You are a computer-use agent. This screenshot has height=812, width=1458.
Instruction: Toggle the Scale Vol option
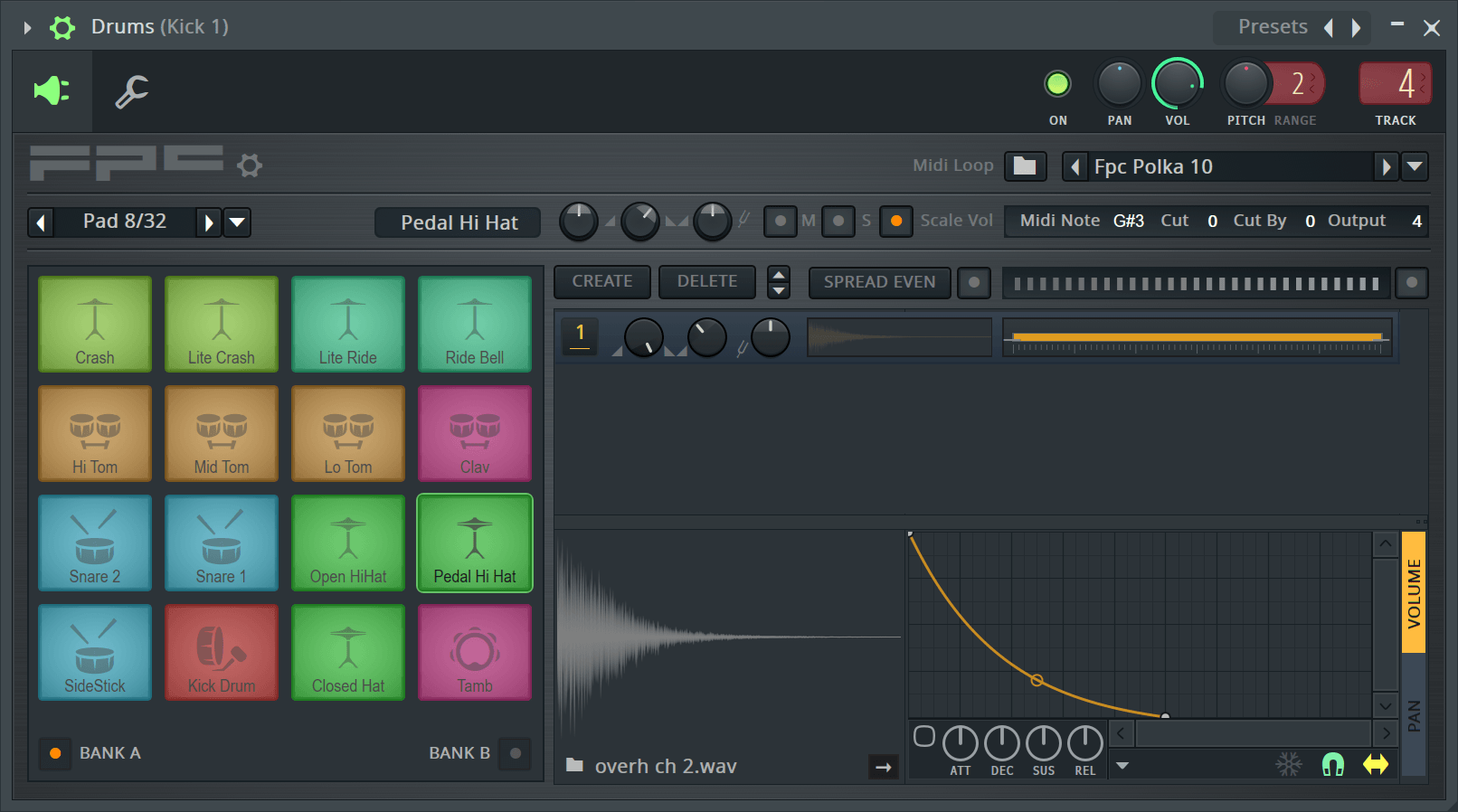(x=896, y=221)
